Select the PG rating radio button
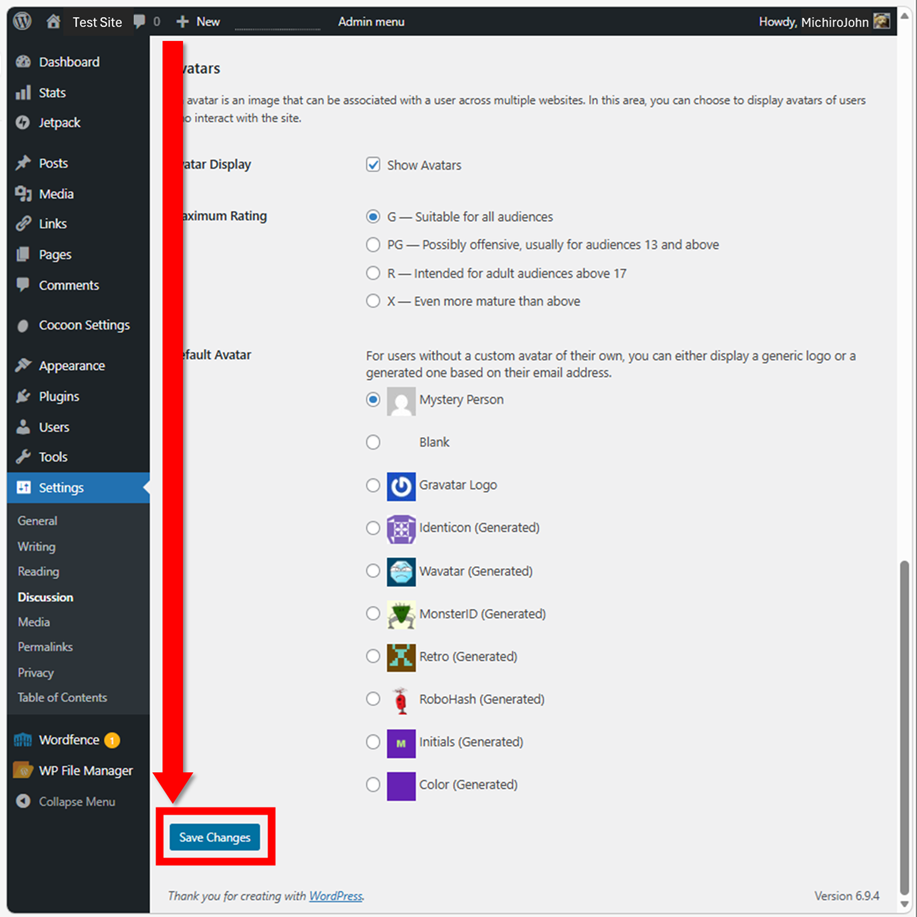The height and width of the screenshot is (917, 917). pos(374,245)
